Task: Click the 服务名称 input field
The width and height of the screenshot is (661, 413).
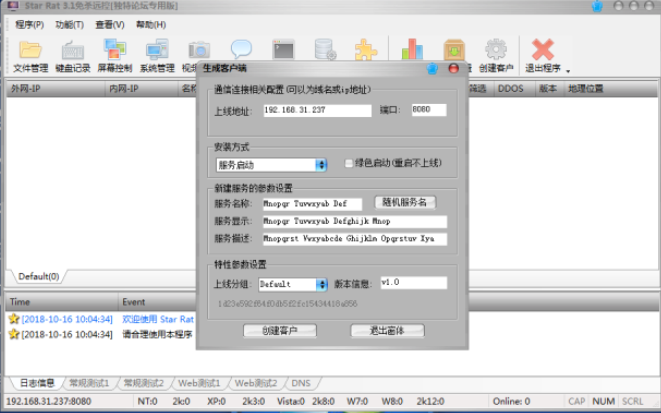Action: coord(312,204)
